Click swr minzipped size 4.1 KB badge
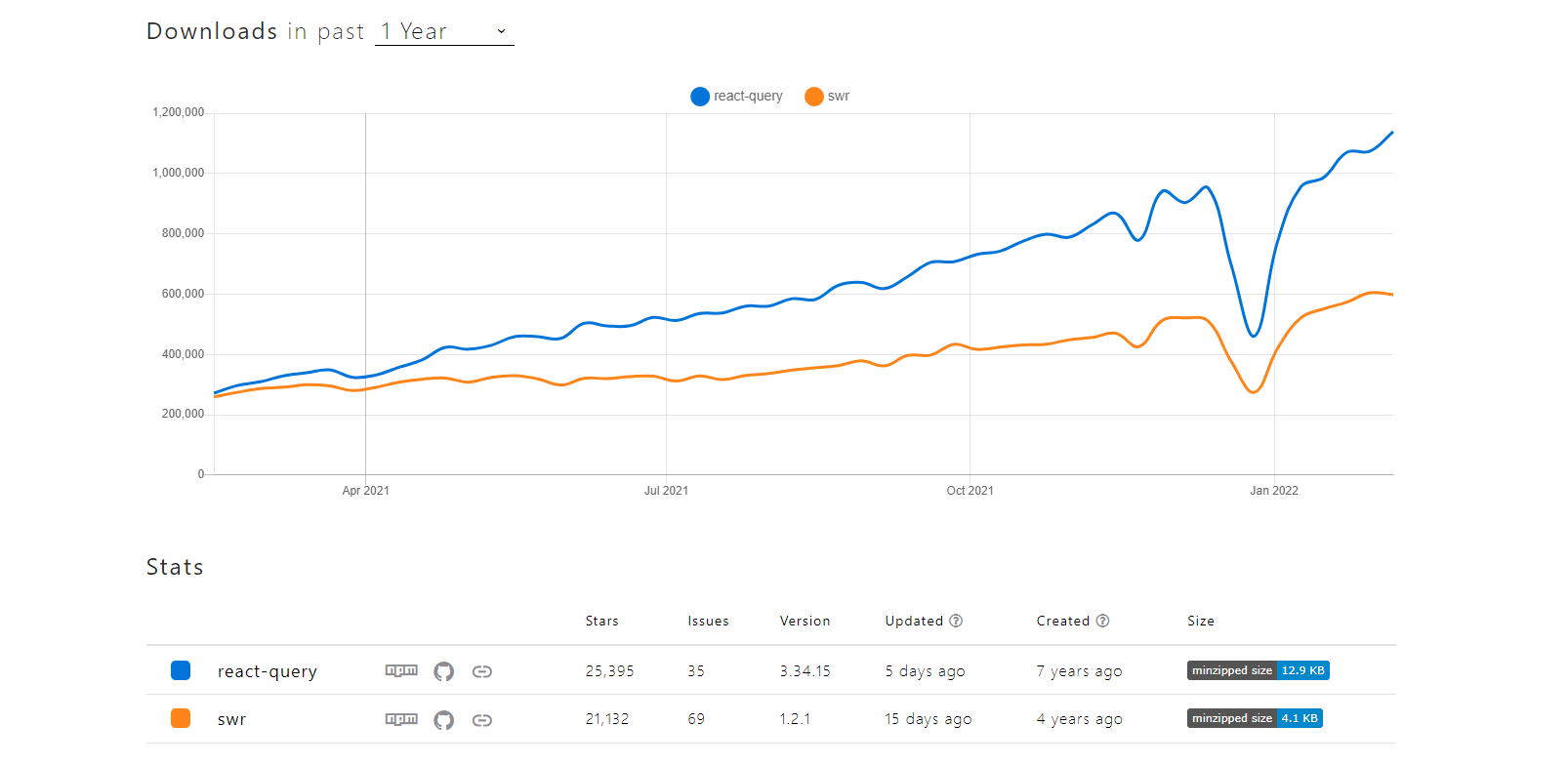1568x765 pixels. [x=1255, y=718]
